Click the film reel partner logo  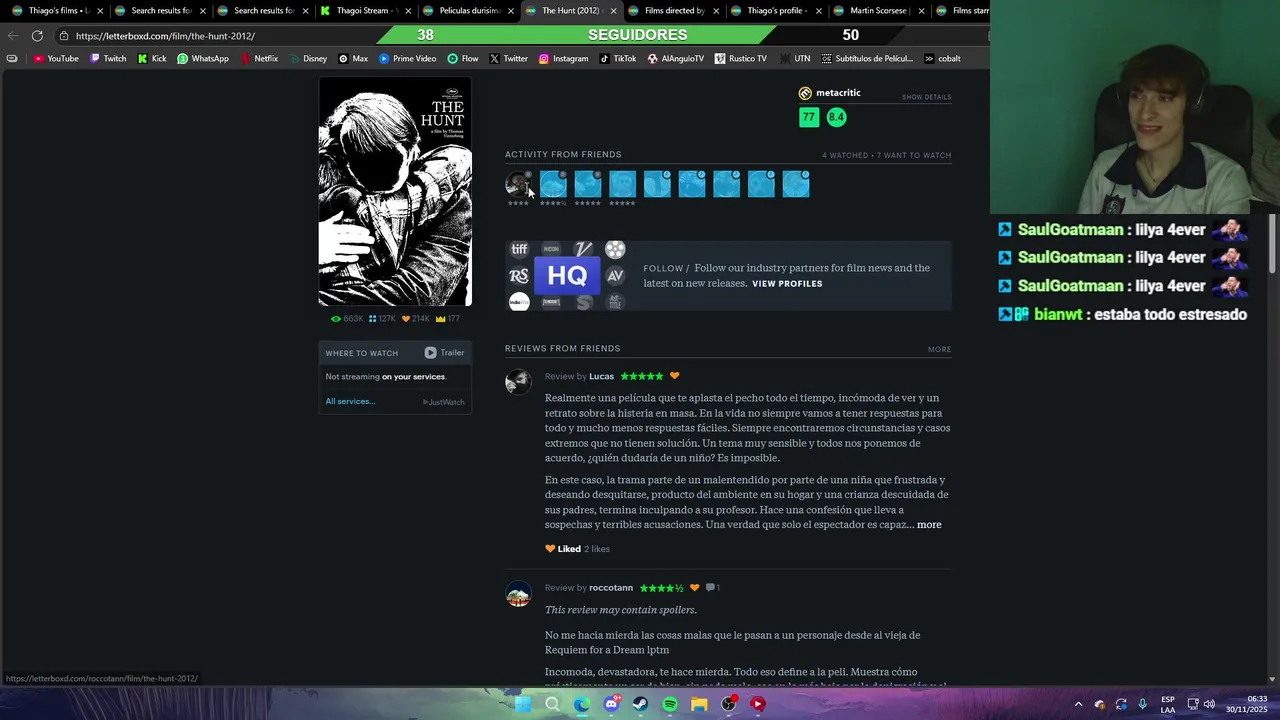615,249
